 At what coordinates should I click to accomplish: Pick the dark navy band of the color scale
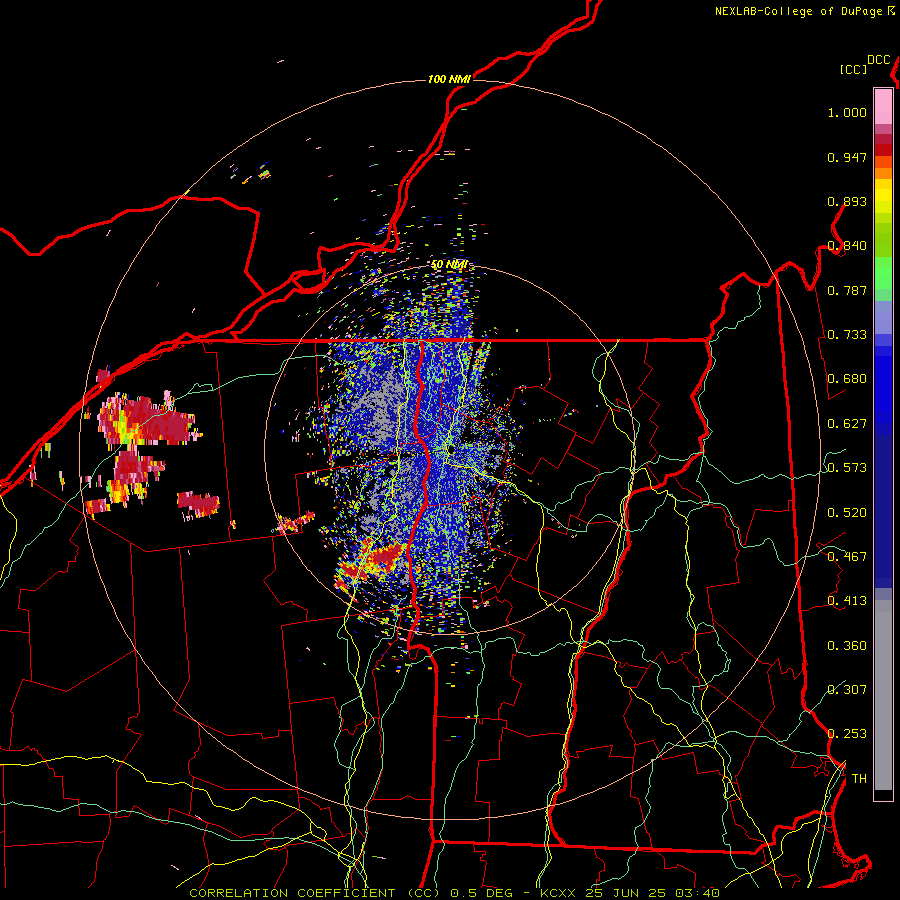(883, 511)
